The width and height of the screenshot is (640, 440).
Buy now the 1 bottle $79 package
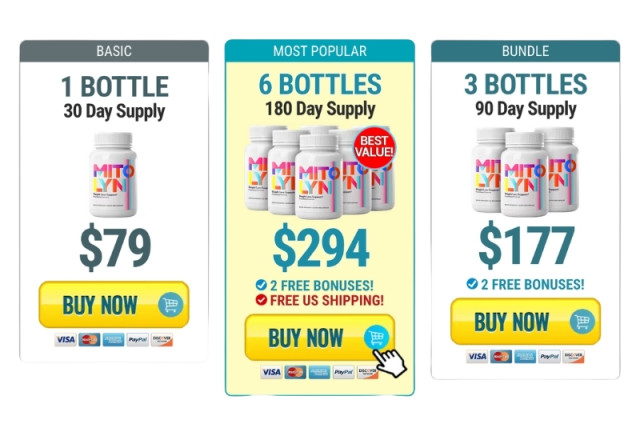[114, 304]
